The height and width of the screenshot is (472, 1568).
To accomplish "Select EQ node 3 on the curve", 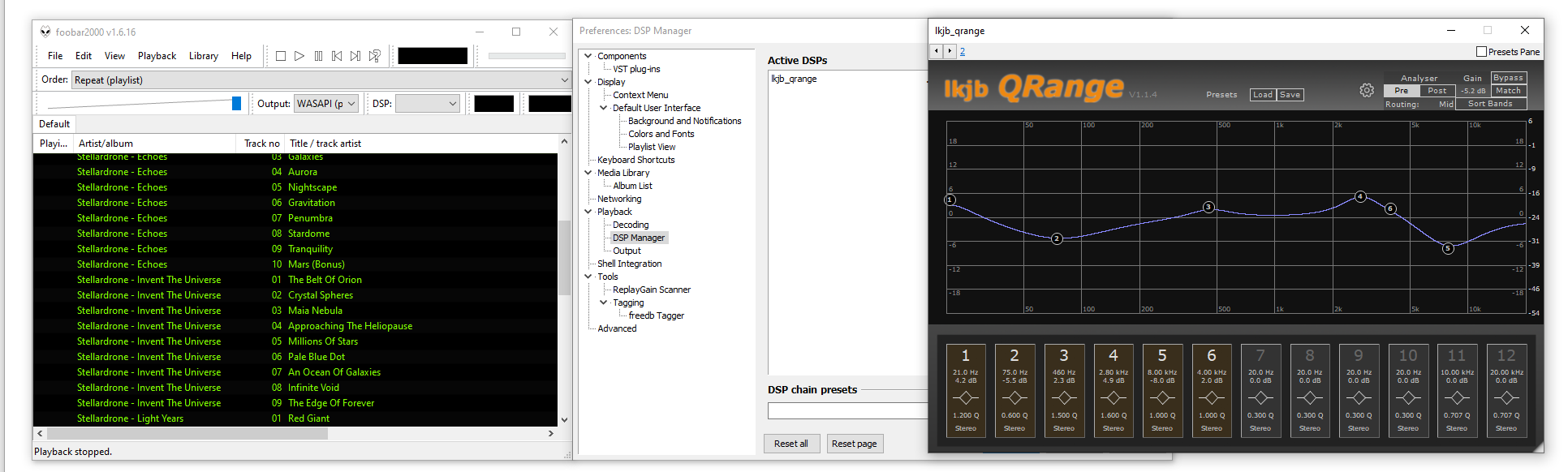I will pos(1208,207).
